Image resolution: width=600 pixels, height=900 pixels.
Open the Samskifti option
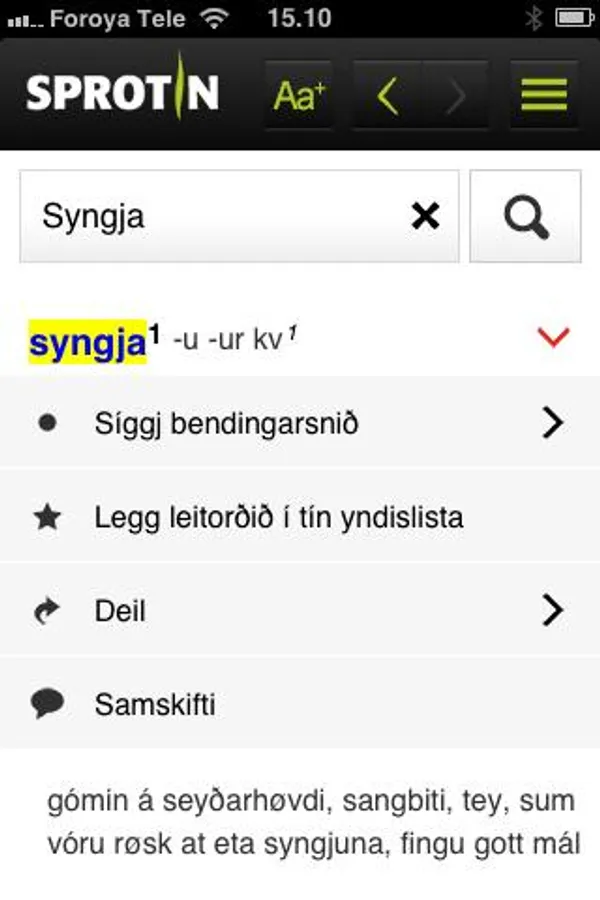(x=155, y=704)
